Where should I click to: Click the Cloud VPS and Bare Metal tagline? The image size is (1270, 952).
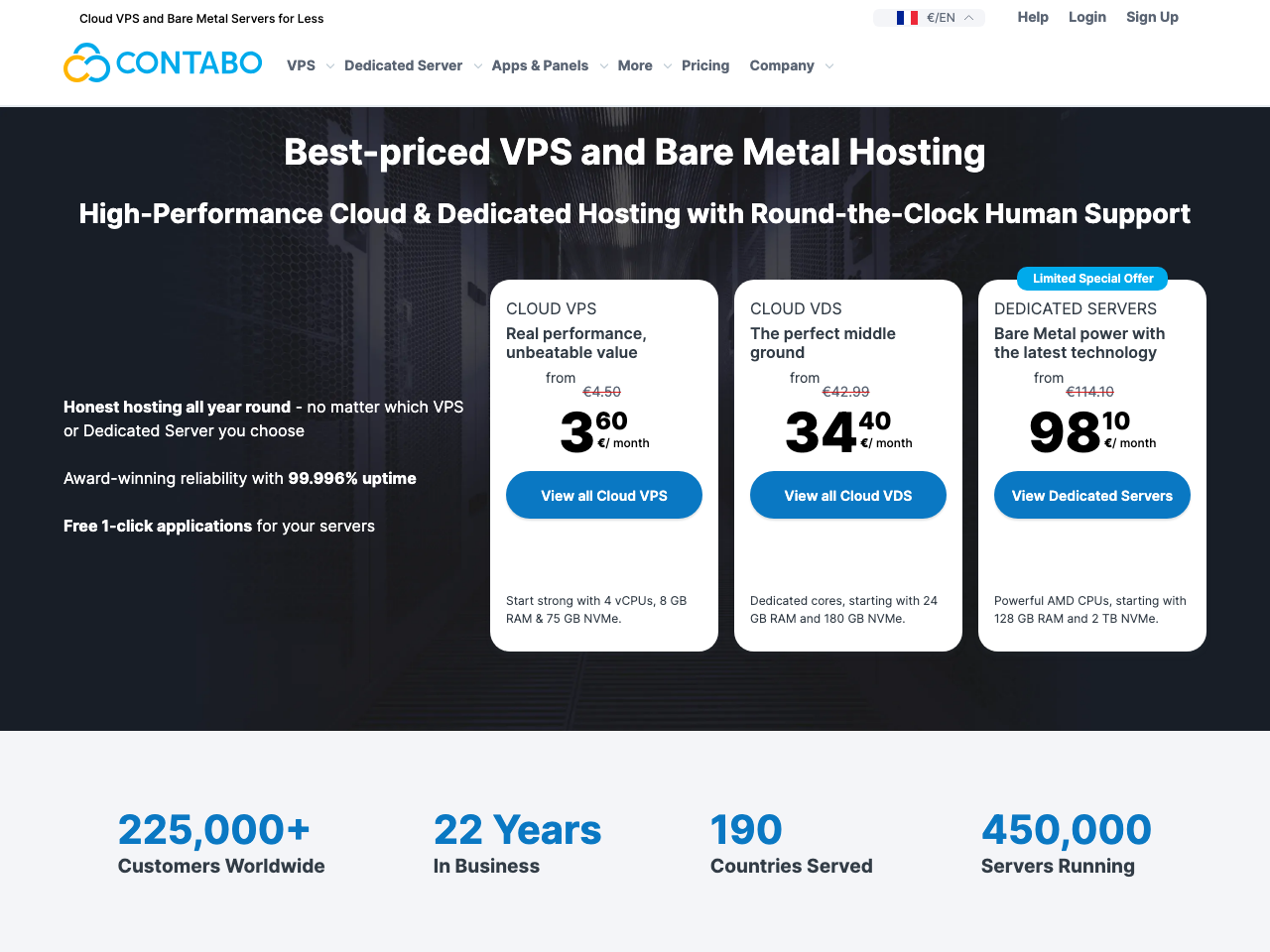click(201, 18)
